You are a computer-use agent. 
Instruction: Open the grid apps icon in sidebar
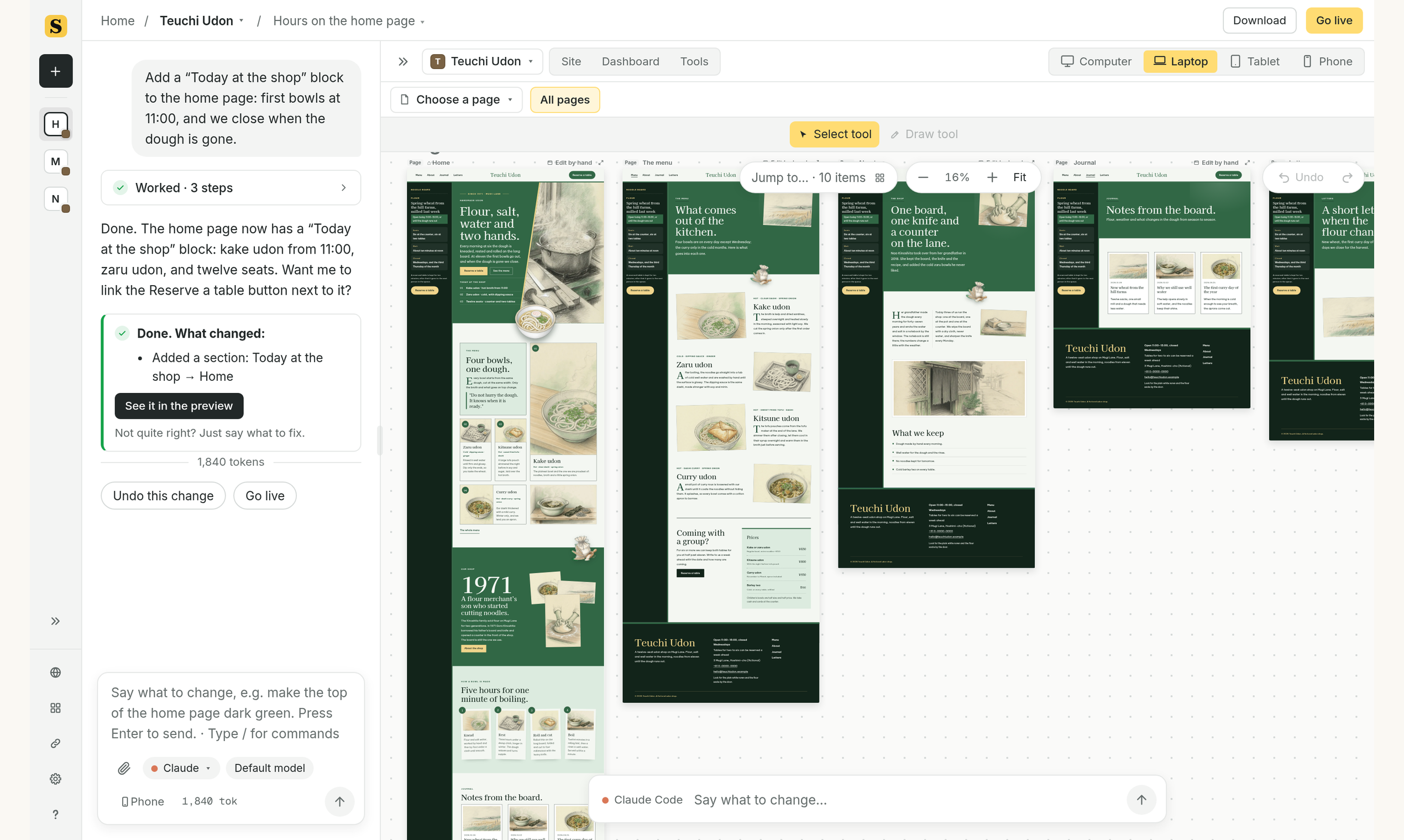[x=55, y=708]
